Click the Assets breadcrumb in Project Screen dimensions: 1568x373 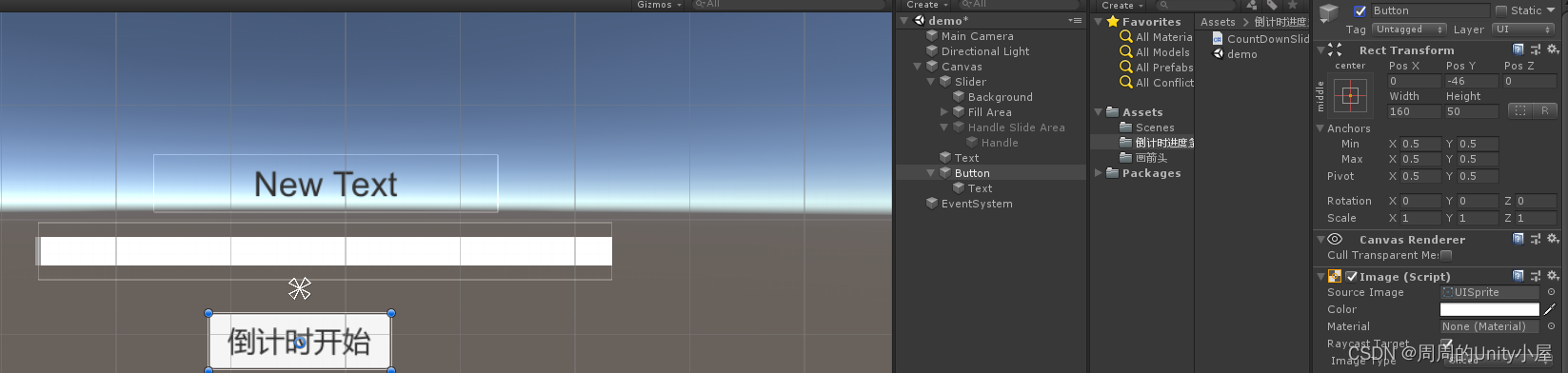[1218, 22]
